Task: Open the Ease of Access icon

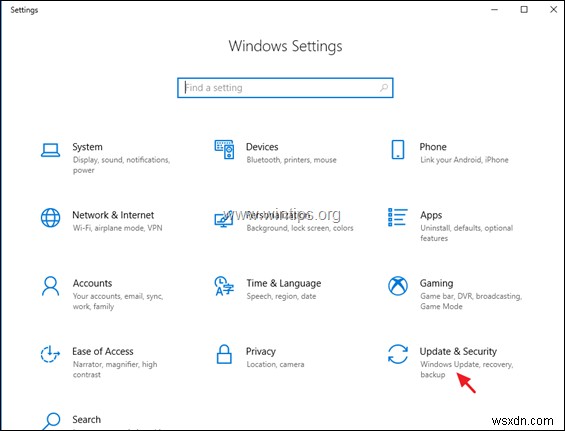Action: [x=50, y=354]
